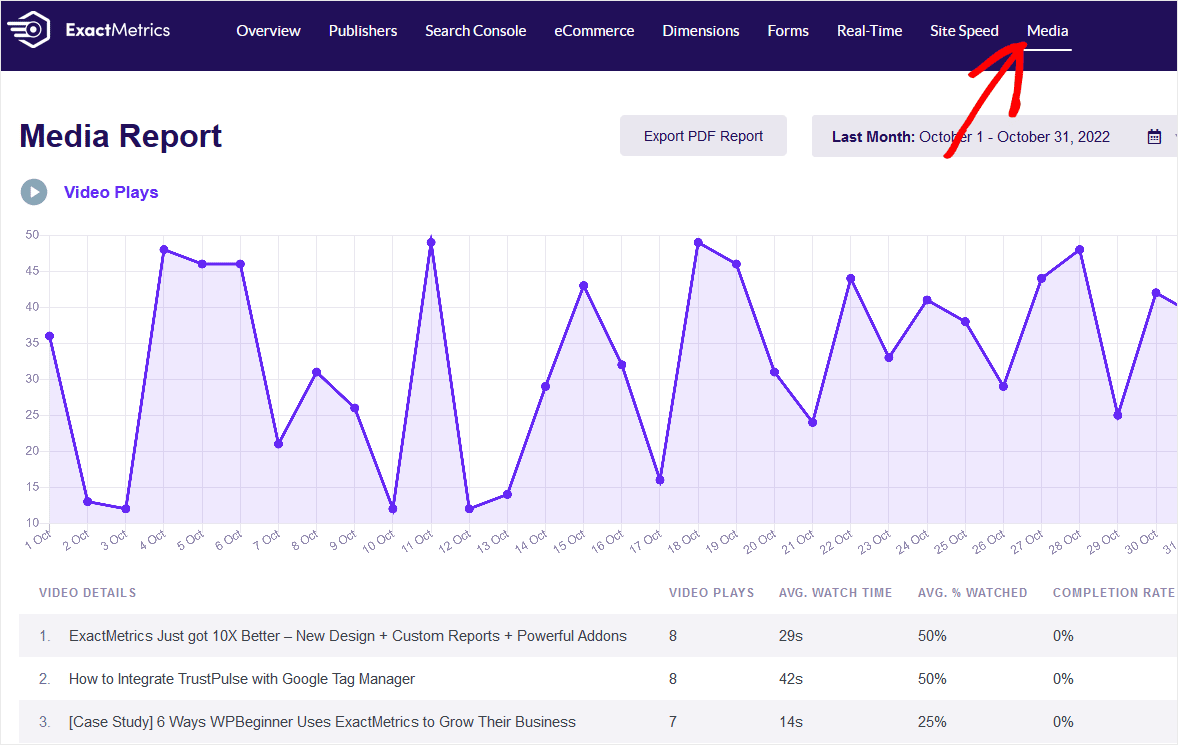Click the ExactMetrics logo icon
The image size is (1178, 745).
click(x=29, y=30)
